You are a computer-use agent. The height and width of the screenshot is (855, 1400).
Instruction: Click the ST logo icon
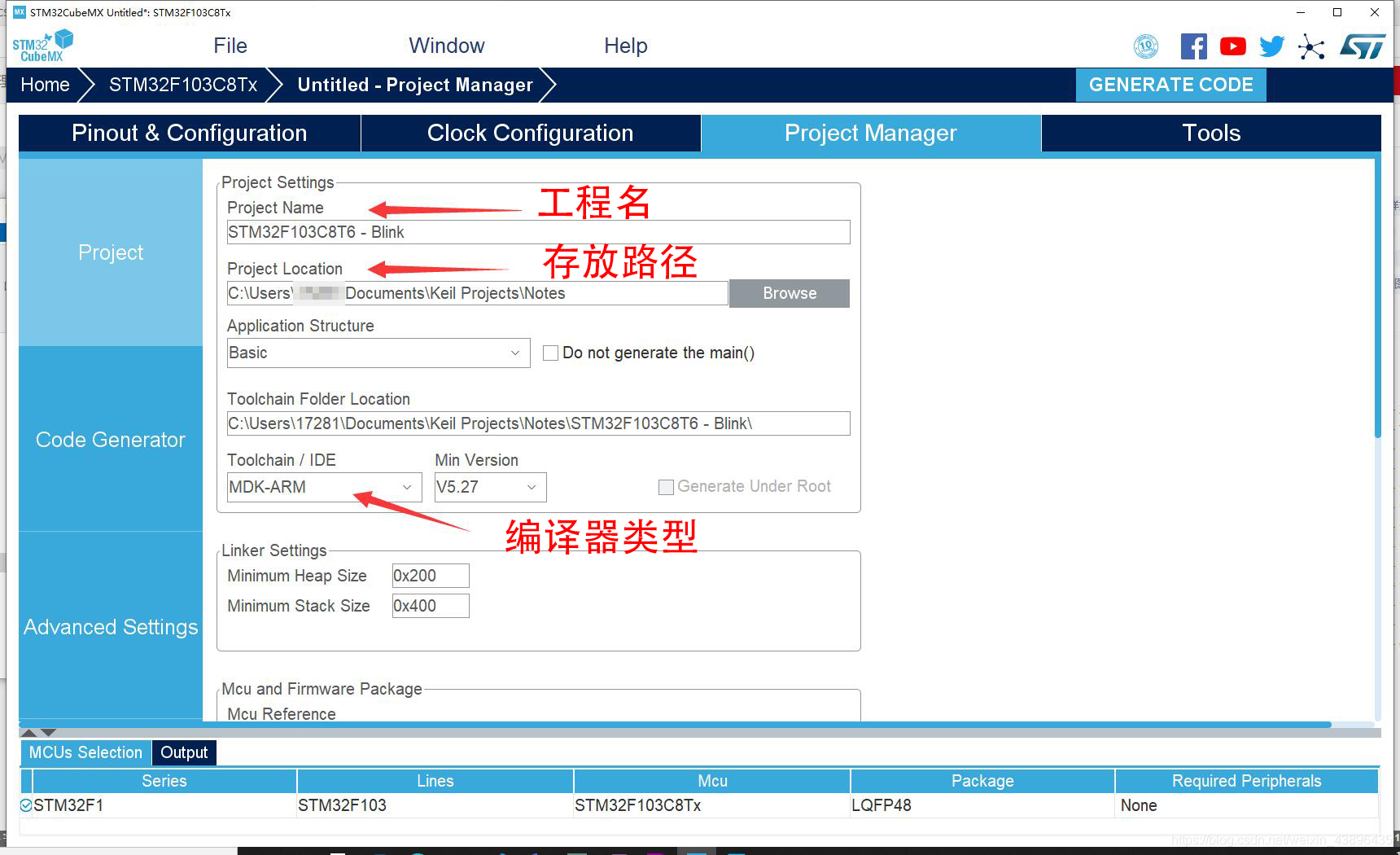1363,46
